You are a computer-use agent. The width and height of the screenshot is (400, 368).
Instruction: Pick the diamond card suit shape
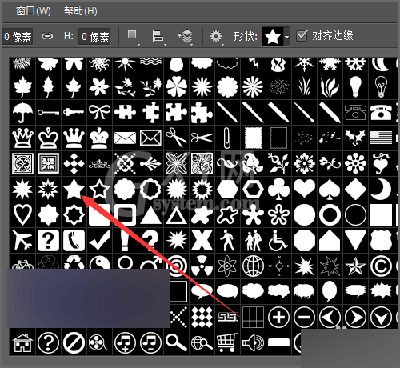pyautogui.click(x=356, y=189)
